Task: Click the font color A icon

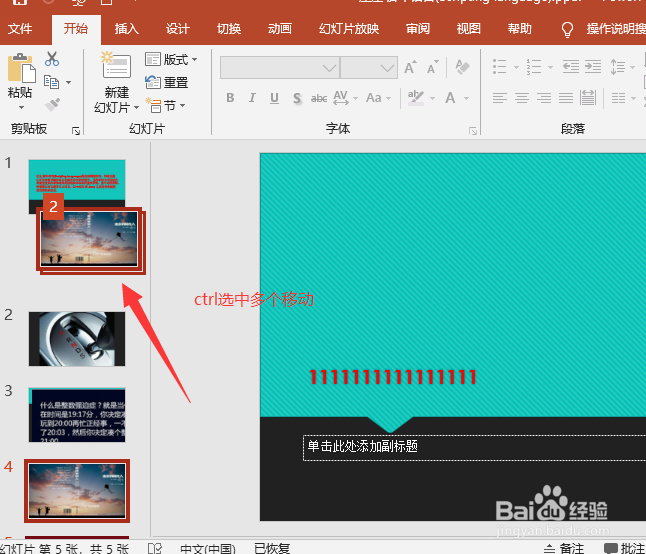Action: pos(450,98)
